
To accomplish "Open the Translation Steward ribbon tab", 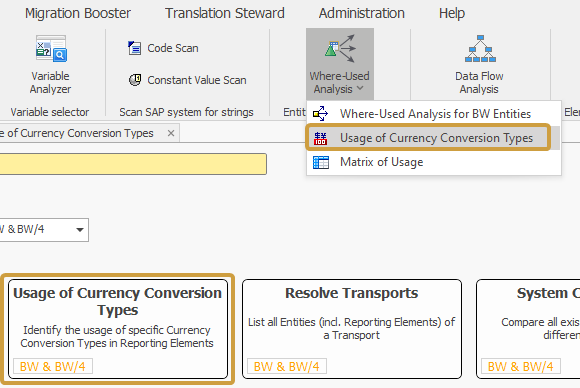I will 225,13.
